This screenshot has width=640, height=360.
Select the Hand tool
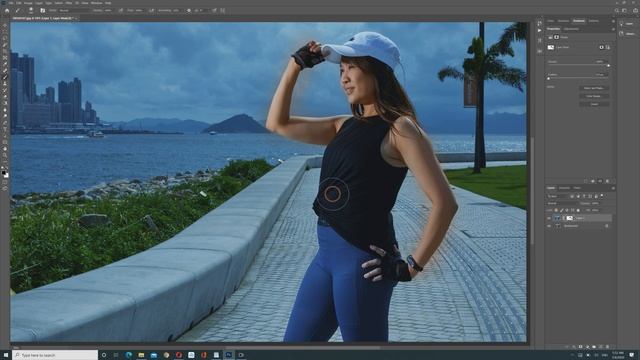pyautogui.click(x=5, y=149)
